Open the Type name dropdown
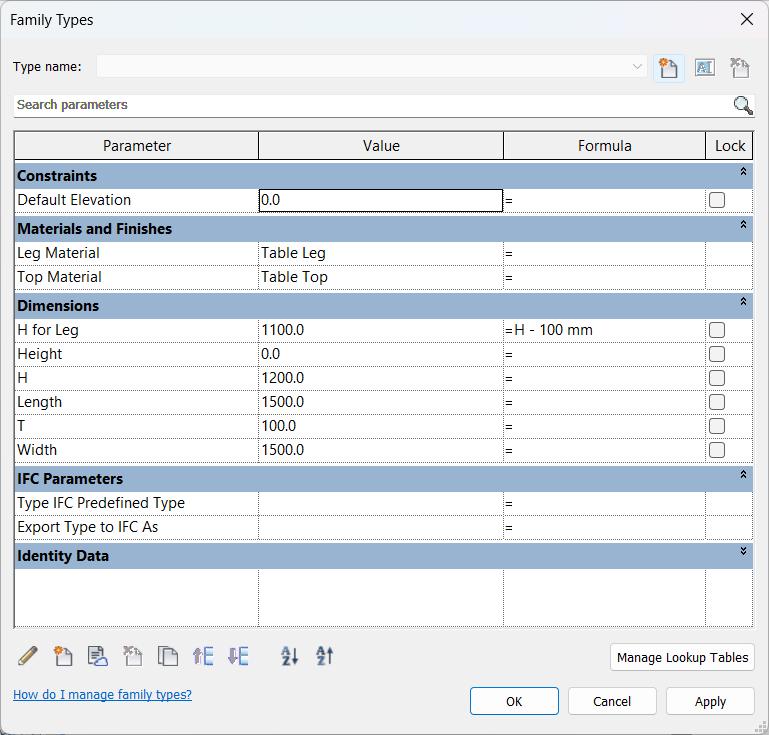769x735 pixels. point(637,67)
